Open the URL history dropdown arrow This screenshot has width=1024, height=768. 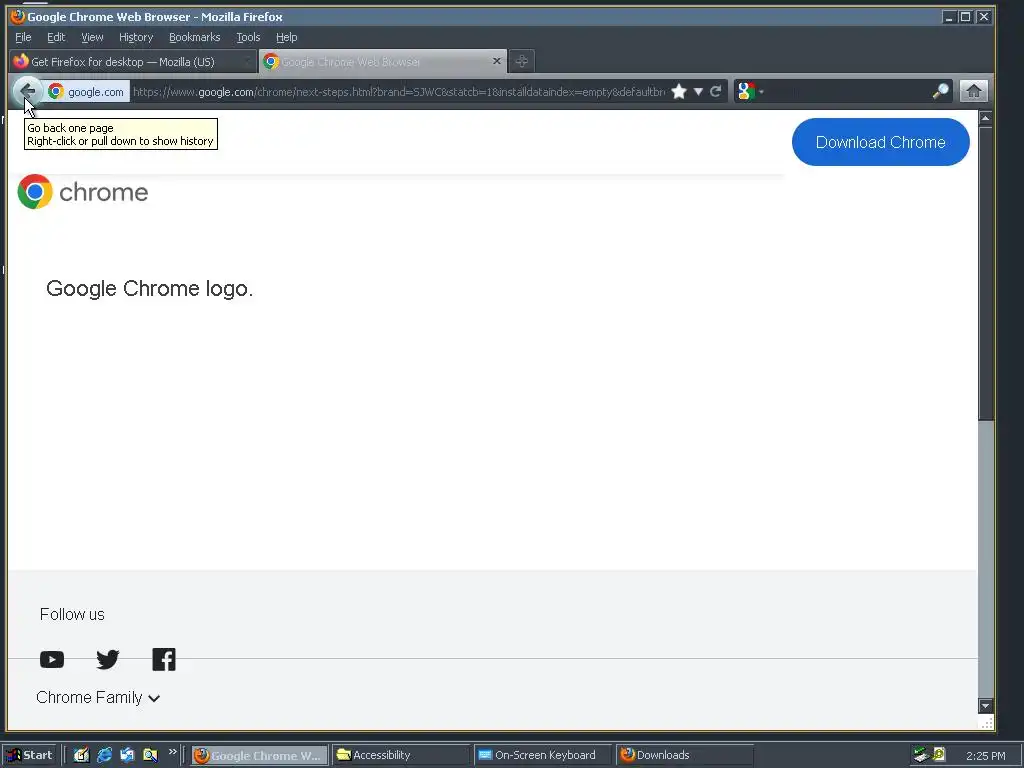pyautogui.click(x=698, y=91)
